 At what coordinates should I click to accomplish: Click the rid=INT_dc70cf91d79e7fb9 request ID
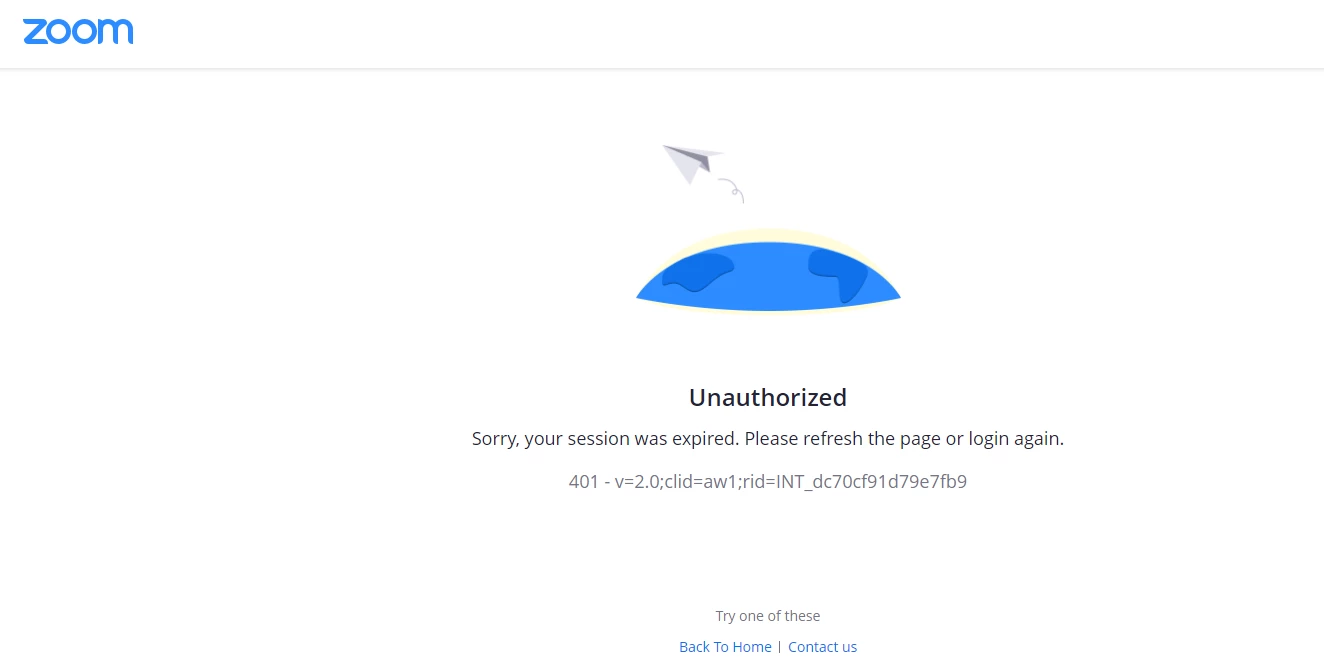coord(864,481)
